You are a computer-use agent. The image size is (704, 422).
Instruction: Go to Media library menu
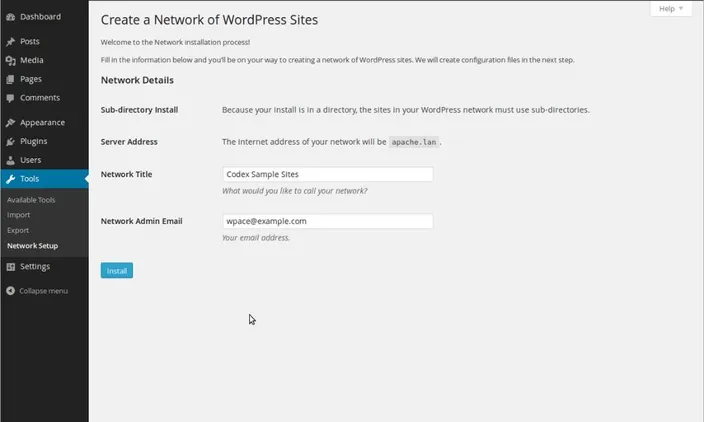31,60
